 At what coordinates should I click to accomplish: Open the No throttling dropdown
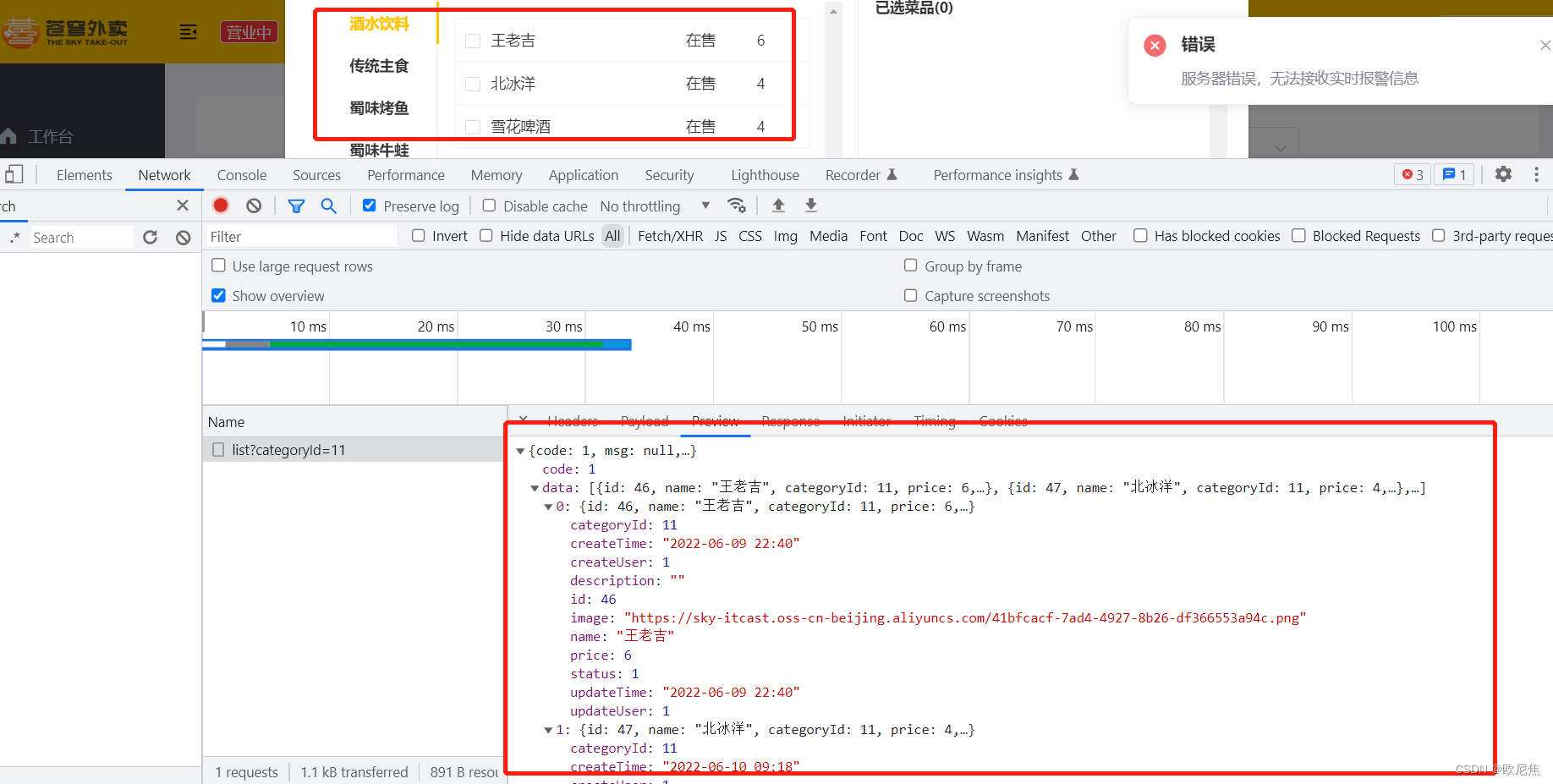(x=655, y=206)
